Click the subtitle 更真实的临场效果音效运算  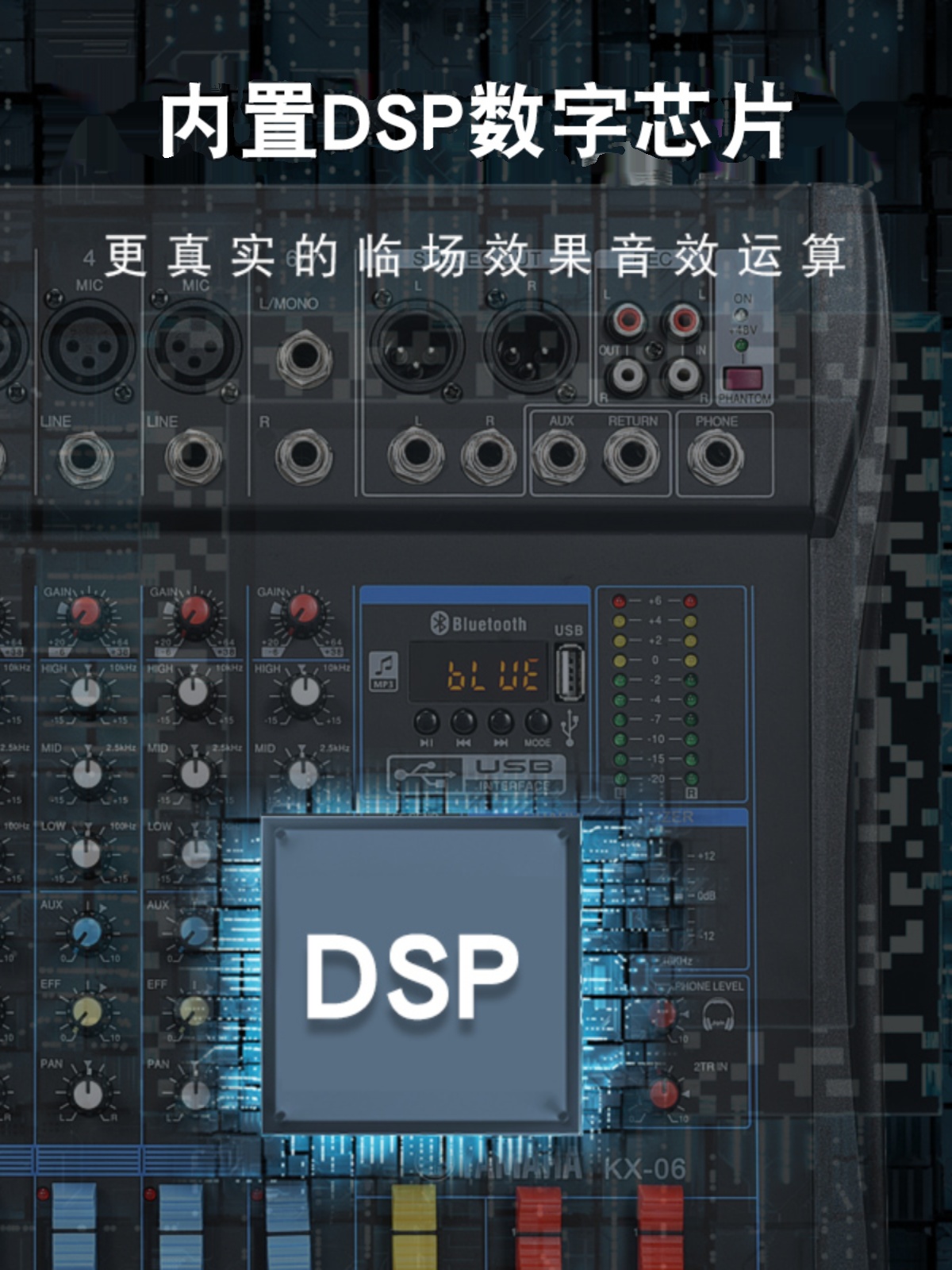(x=475, y=255)
